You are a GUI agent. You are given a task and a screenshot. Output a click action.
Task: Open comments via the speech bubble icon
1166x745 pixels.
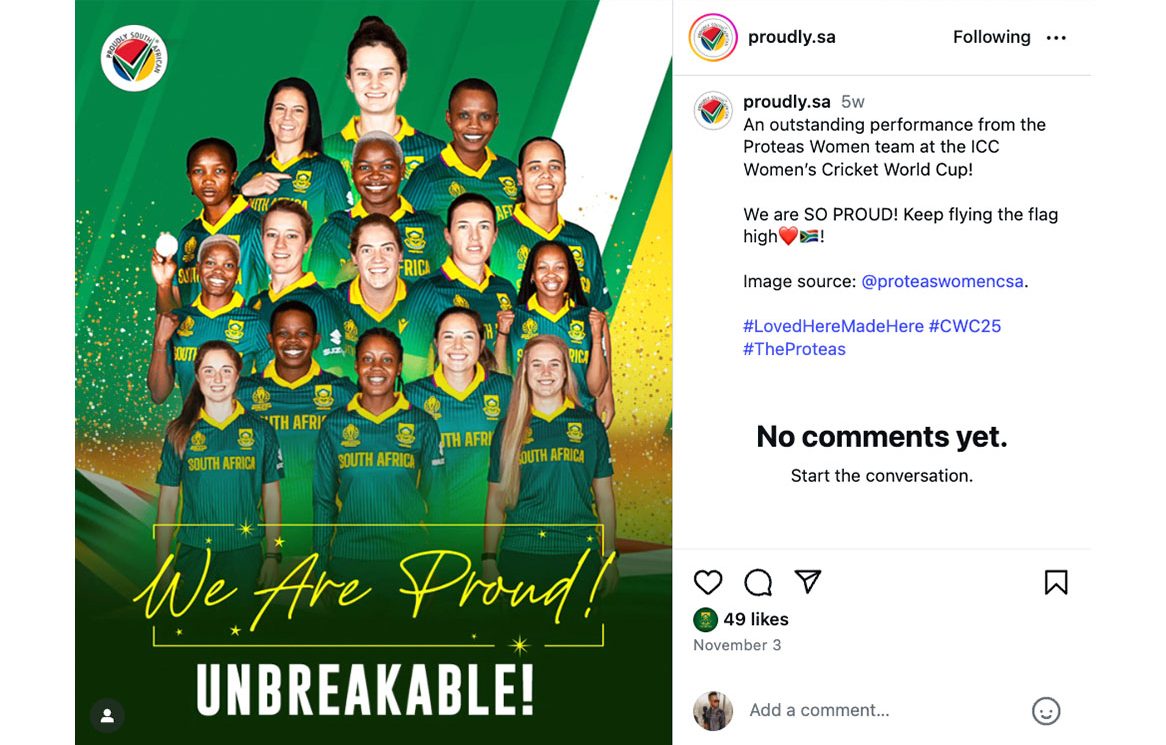[758, 582]
